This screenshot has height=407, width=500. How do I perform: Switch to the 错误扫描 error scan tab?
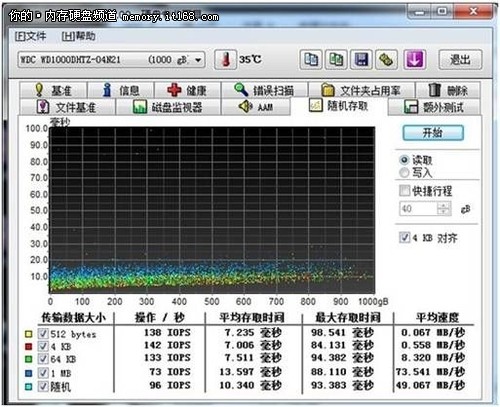[x=264, y=90]
